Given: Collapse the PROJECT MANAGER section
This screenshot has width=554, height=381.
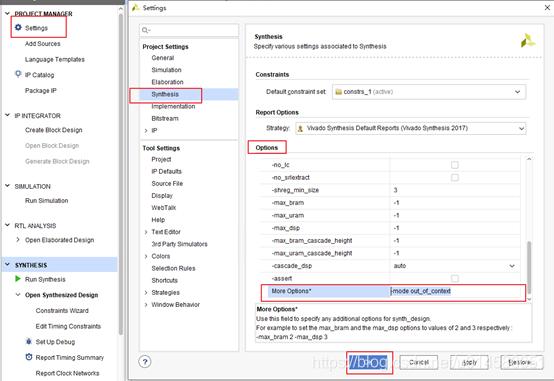Looking at the screenshot, I should (x=7, y=13).
